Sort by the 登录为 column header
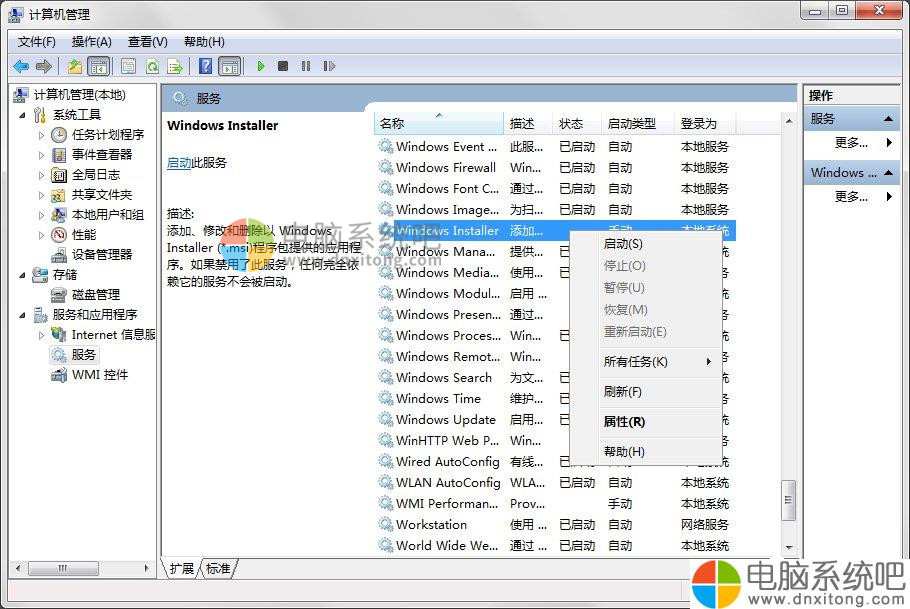The height and width of the screenshot is (609, 910). coord(704,124)
